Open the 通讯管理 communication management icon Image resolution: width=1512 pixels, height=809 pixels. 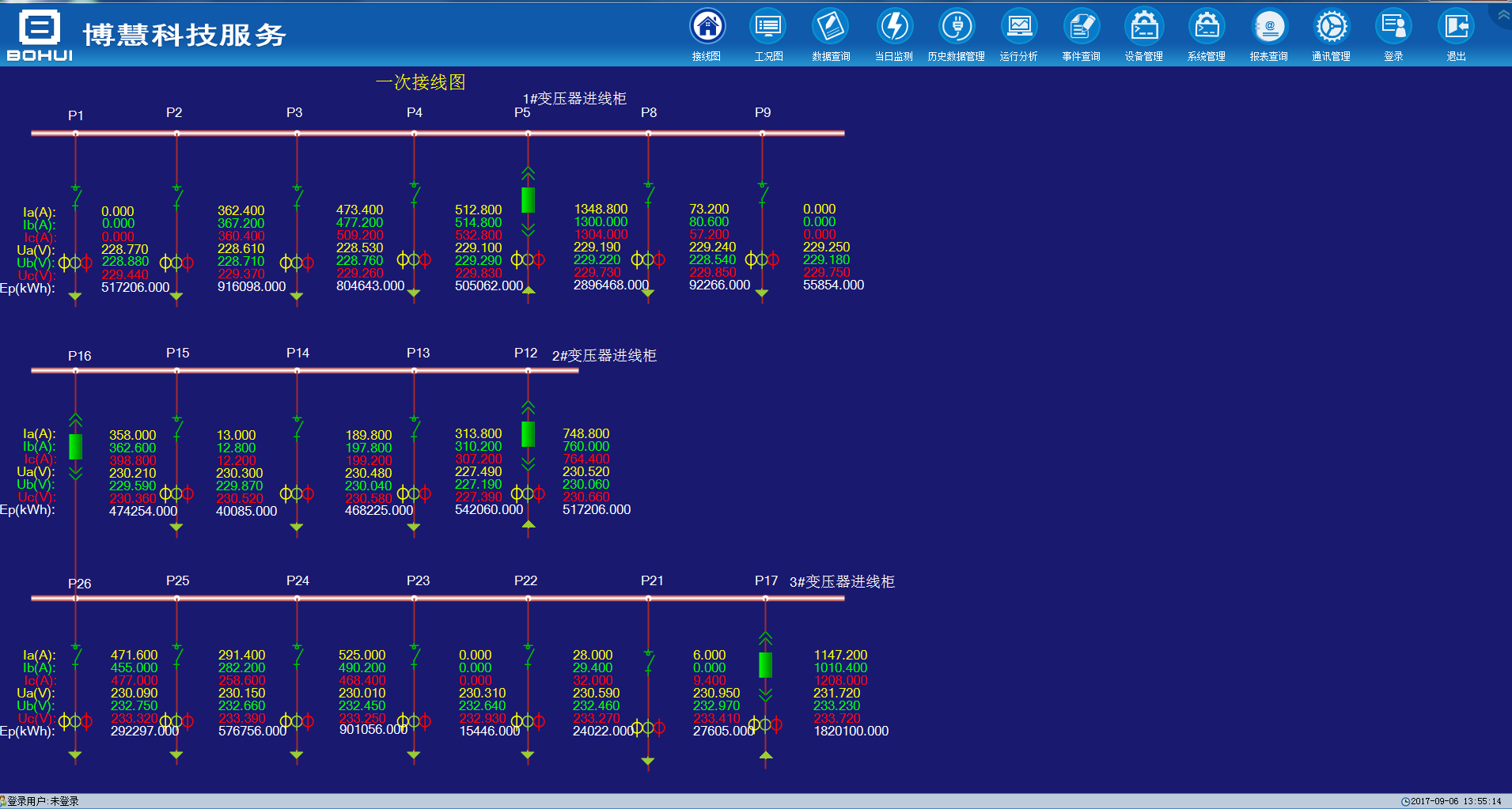tap(1331, 27)
